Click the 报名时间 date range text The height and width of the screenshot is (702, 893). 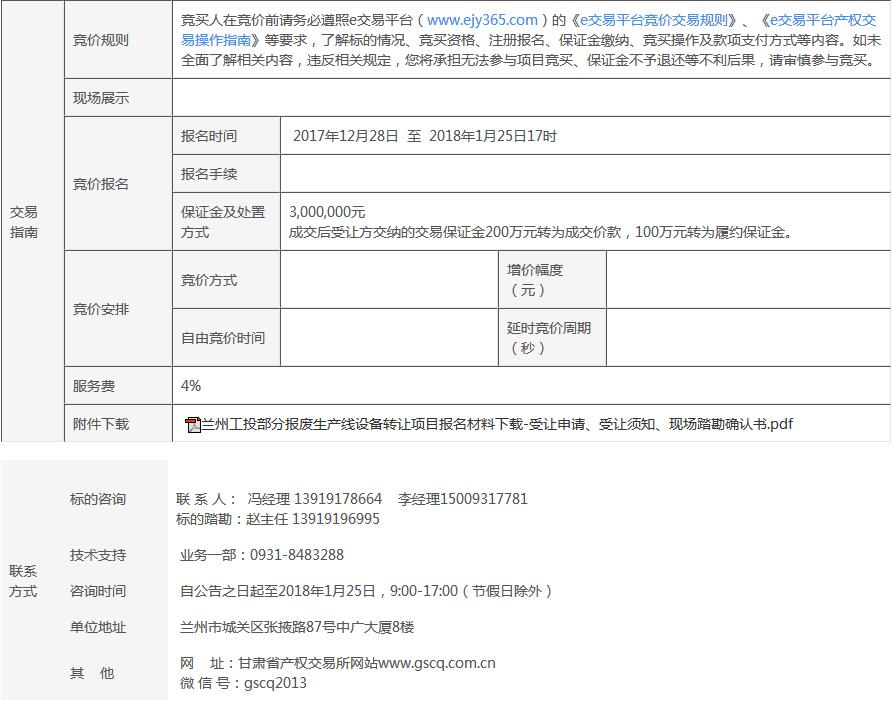point(425,136)
